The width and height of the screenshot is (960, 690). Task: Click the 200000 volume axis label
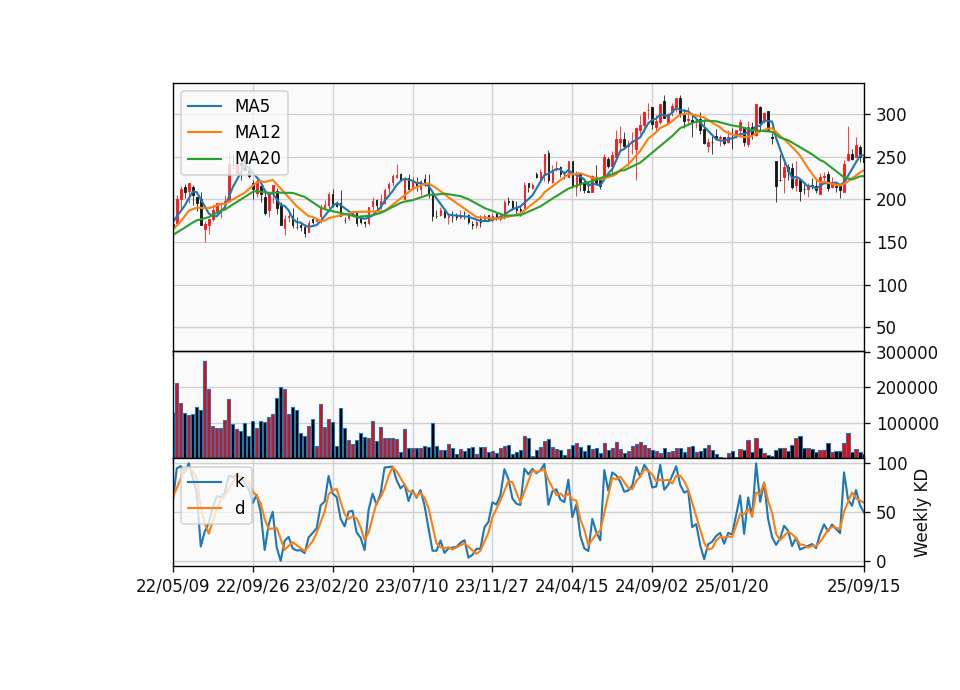pos(907,388)
